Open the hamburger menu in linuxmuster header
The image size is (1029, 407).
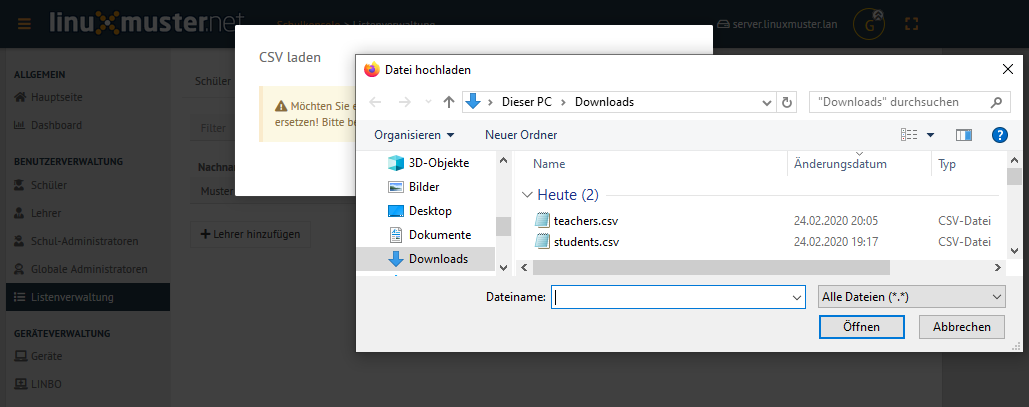(x=24, y=24)
